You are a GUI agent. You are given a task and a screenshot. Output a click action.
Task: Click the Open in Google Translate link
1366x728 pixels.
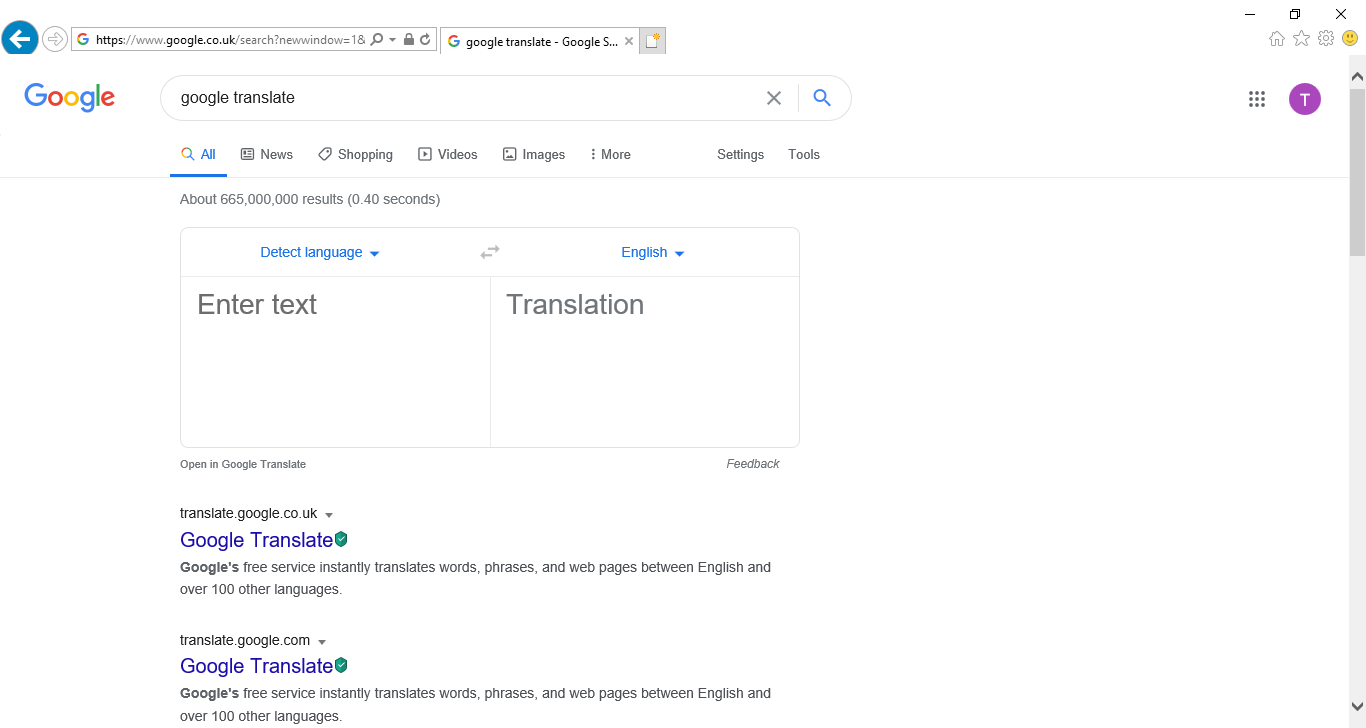[x=243, y=464]
